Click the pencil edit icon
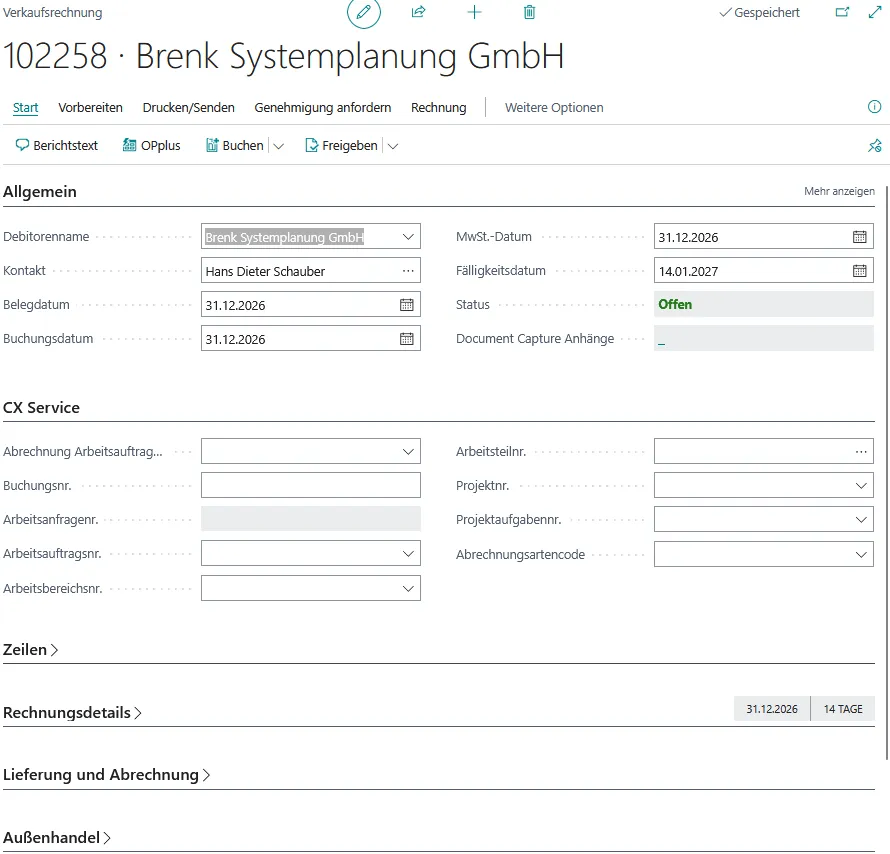 pyautogui.click(x=364, y=12)
